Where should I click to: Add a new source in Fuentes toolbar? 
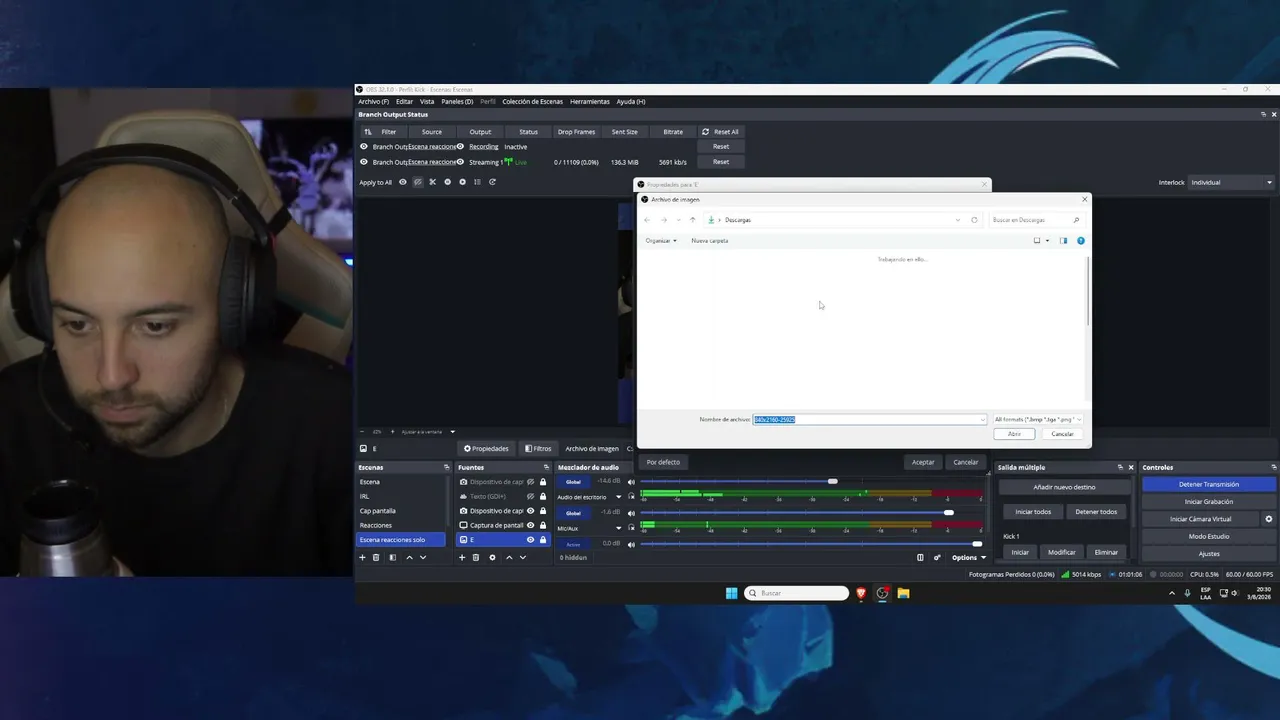pos(462,557)
